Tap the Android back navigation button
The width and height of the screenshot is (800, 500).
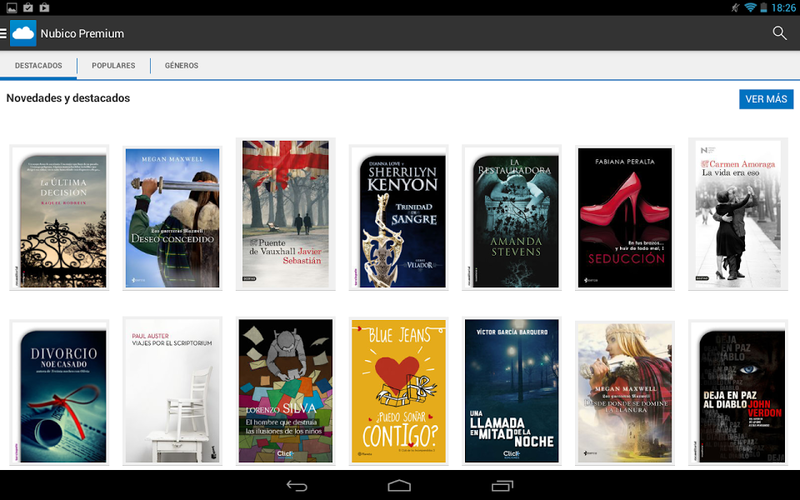tap(296, 485)
